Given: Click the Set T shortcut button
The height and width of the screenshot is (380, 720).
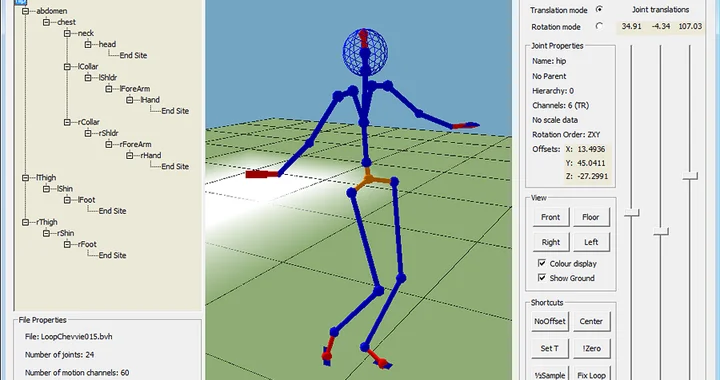Looking at the screenshot, I should click(551, 348).
